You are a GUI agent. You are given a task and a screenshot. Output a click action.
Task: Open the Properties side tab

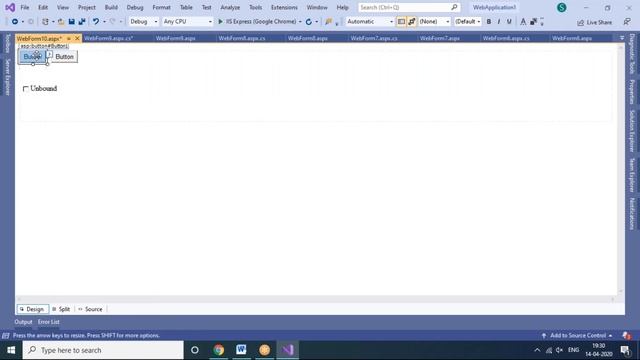pyautogui.click(x=632, y=92)
